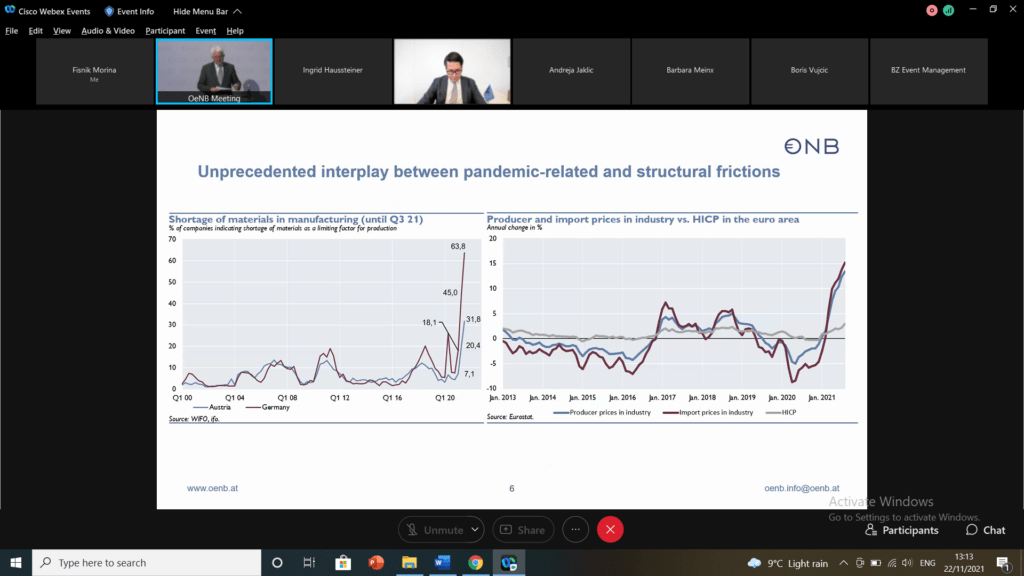This screenshot has width=1024, height=576.
Task: Open Task View on taskbar
Action: pos(310,562)
